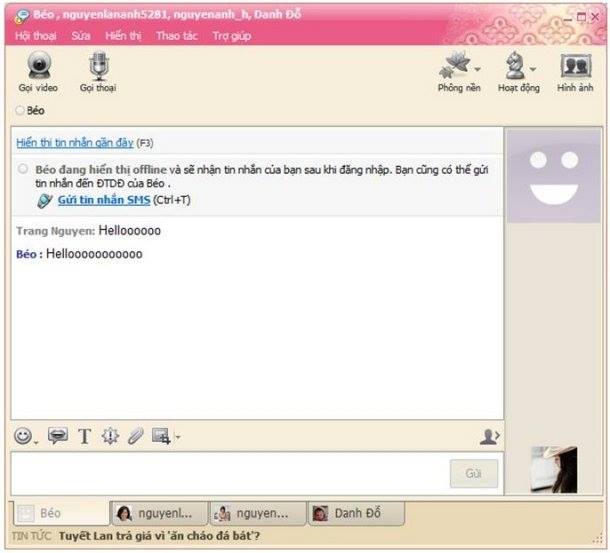610x553 pixels.
Task: Click the paperclip attach file icon
Action: coord(135,436)
